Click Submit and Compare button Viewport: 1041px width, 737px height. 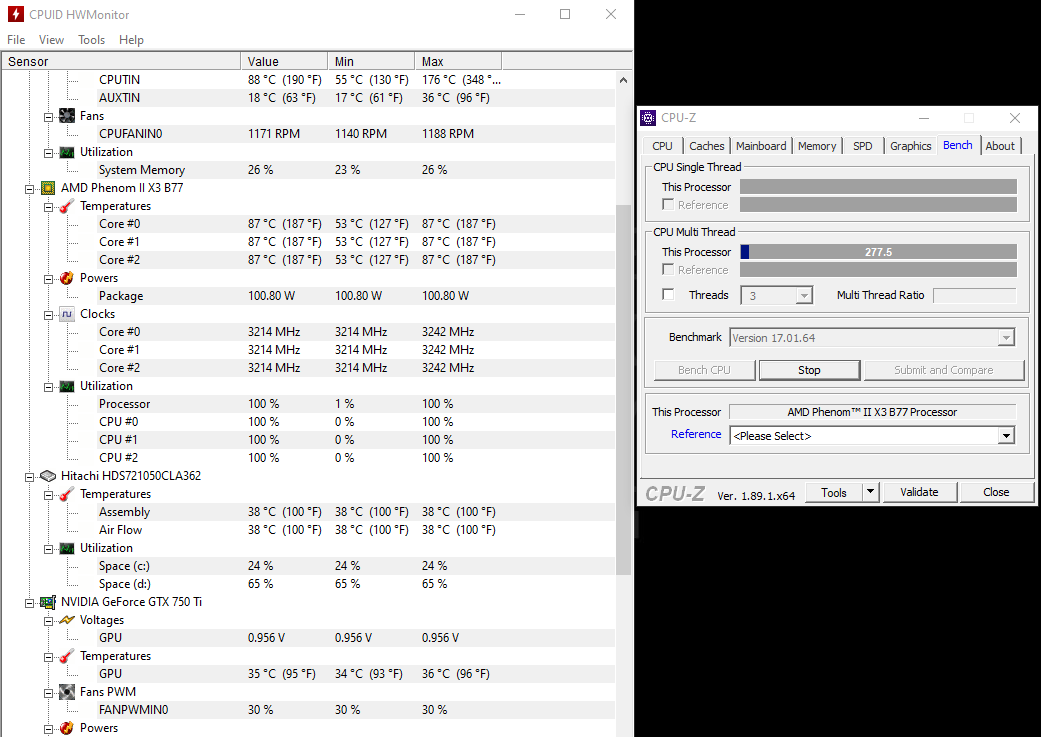[x=944, y=370]
